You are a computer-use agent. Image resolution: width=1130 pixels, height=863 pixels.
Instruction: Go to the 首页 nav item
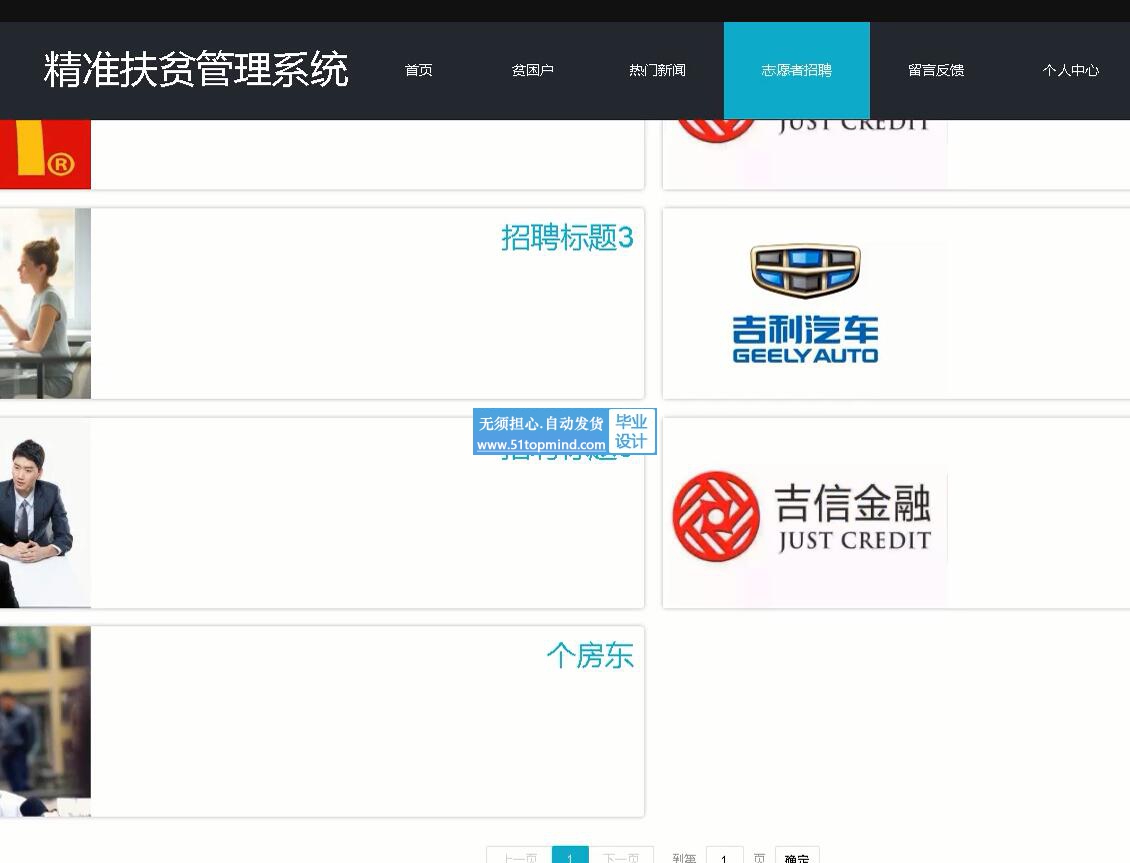418,70
